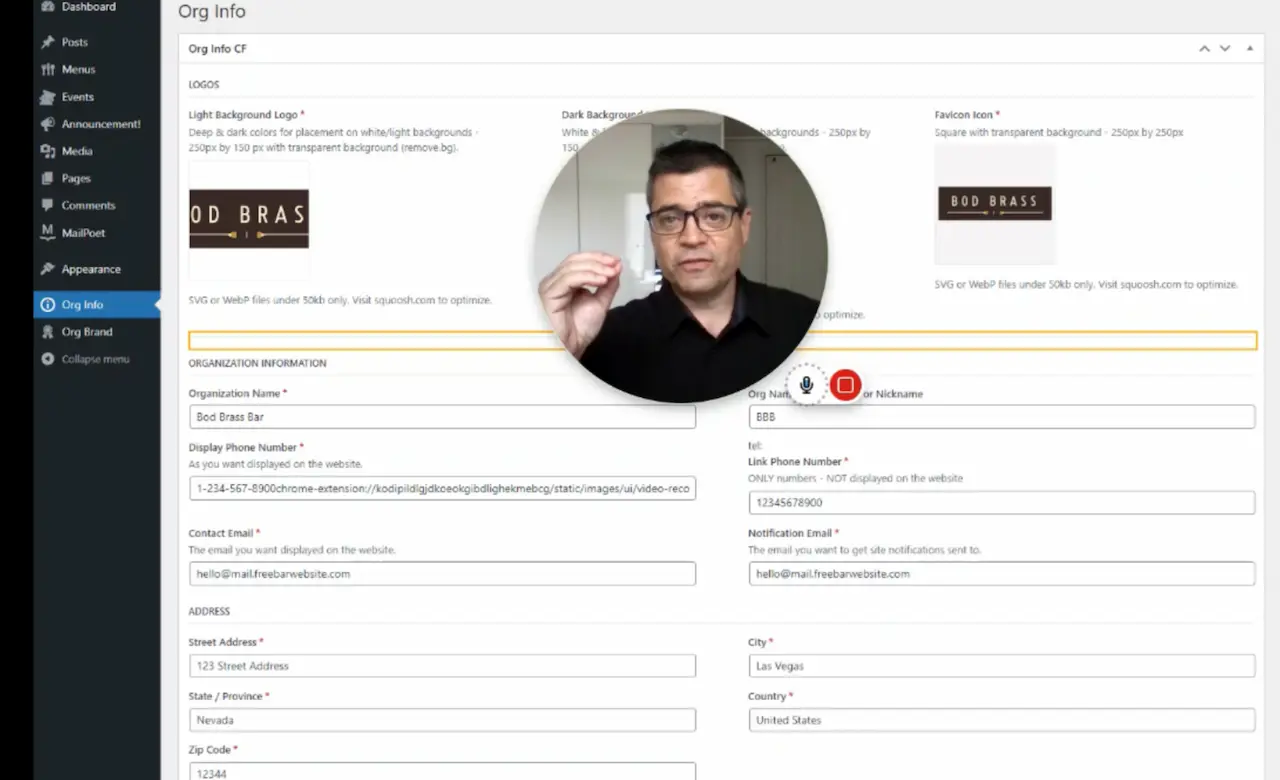1280x780 pixels.
Task: Click the Announcement megaphone icon
Action: click(x=48, y=124)
